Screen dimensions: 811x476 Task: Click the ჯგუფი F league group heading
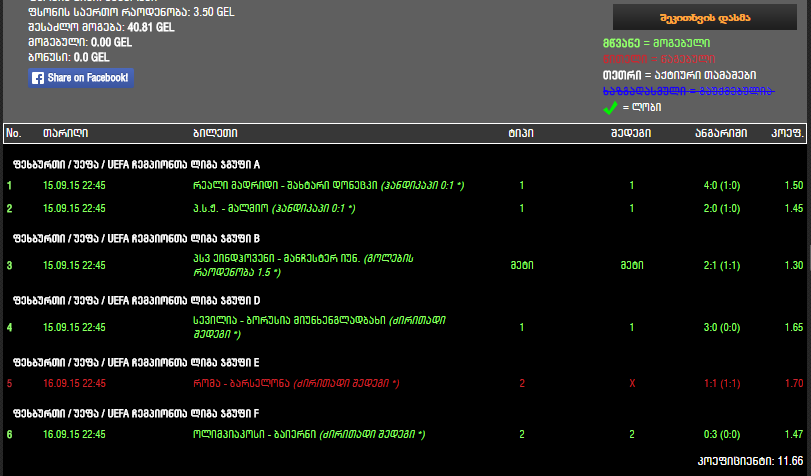[137, 414]
